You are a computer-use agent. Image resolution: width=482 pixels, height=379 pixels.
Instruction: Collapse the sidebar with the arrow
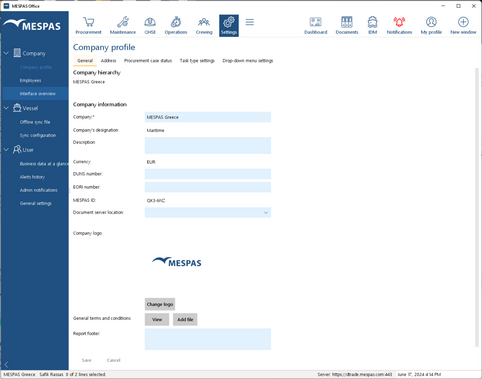(6, 365)
